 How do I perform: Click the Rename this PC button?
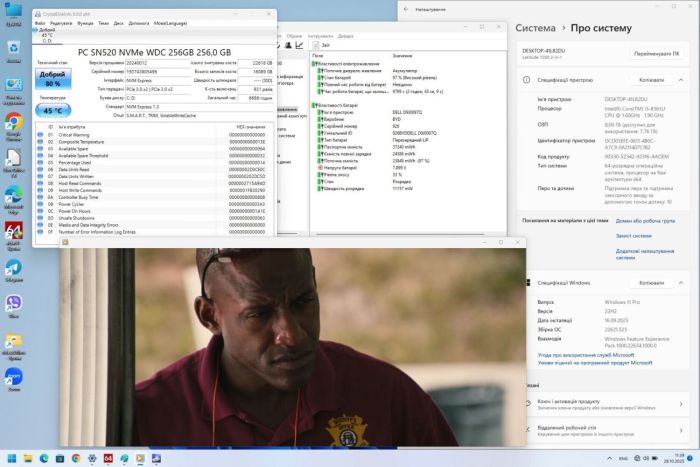656,54
